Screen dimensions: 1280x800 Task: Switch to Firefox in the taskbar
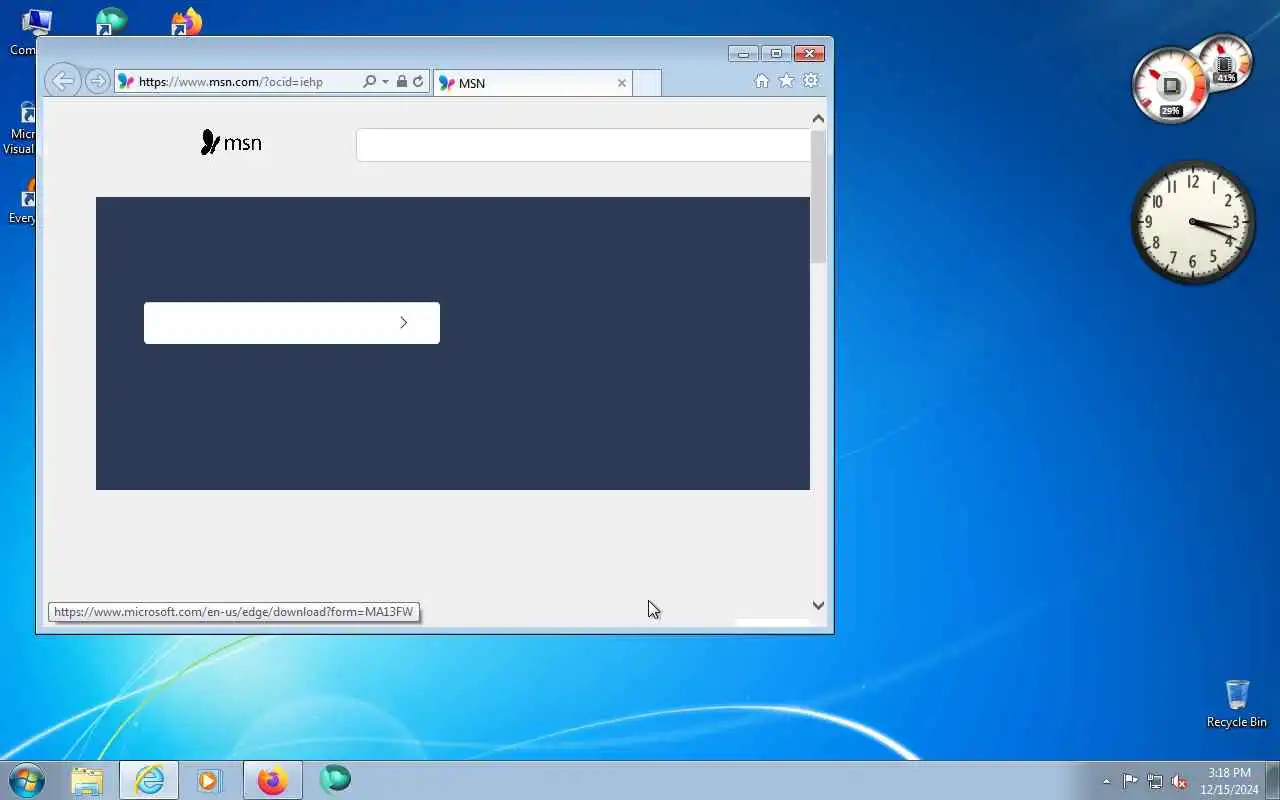coord(272,780)
